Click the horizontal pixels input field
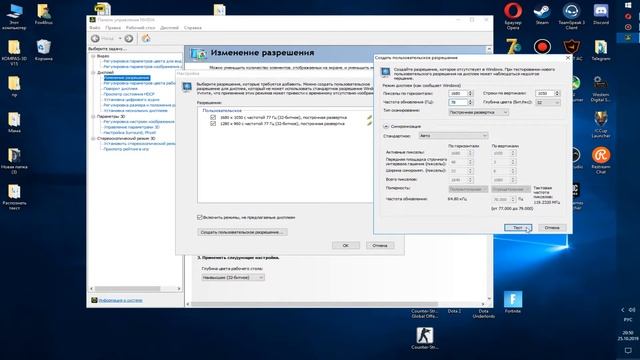 click(458, 93)
